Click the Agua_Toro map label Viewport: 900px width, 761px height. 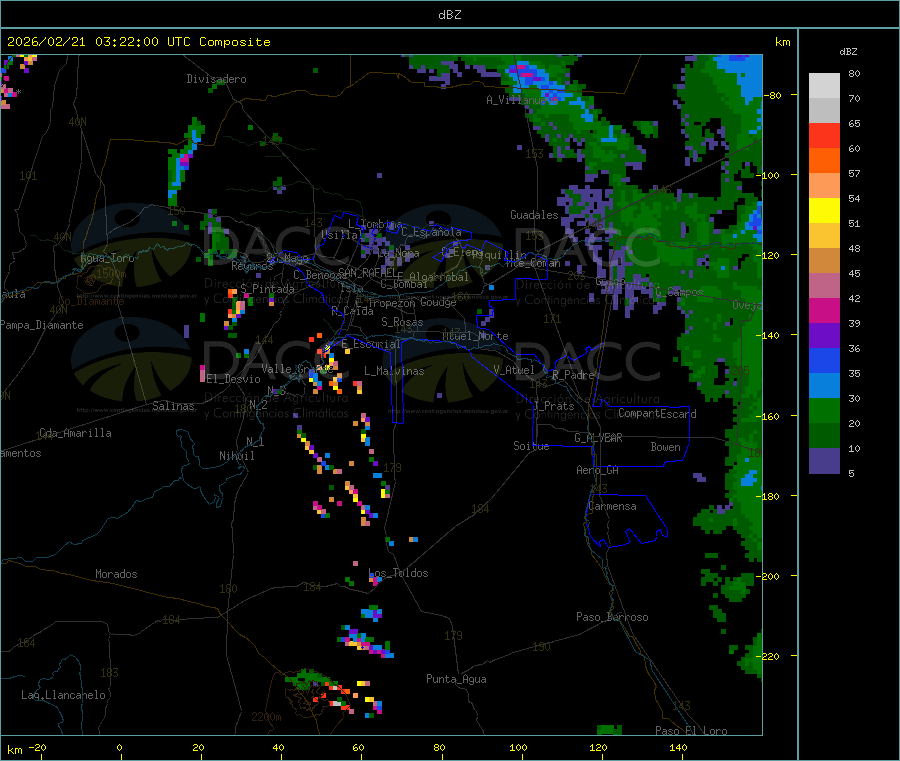(x=107, y=258)
